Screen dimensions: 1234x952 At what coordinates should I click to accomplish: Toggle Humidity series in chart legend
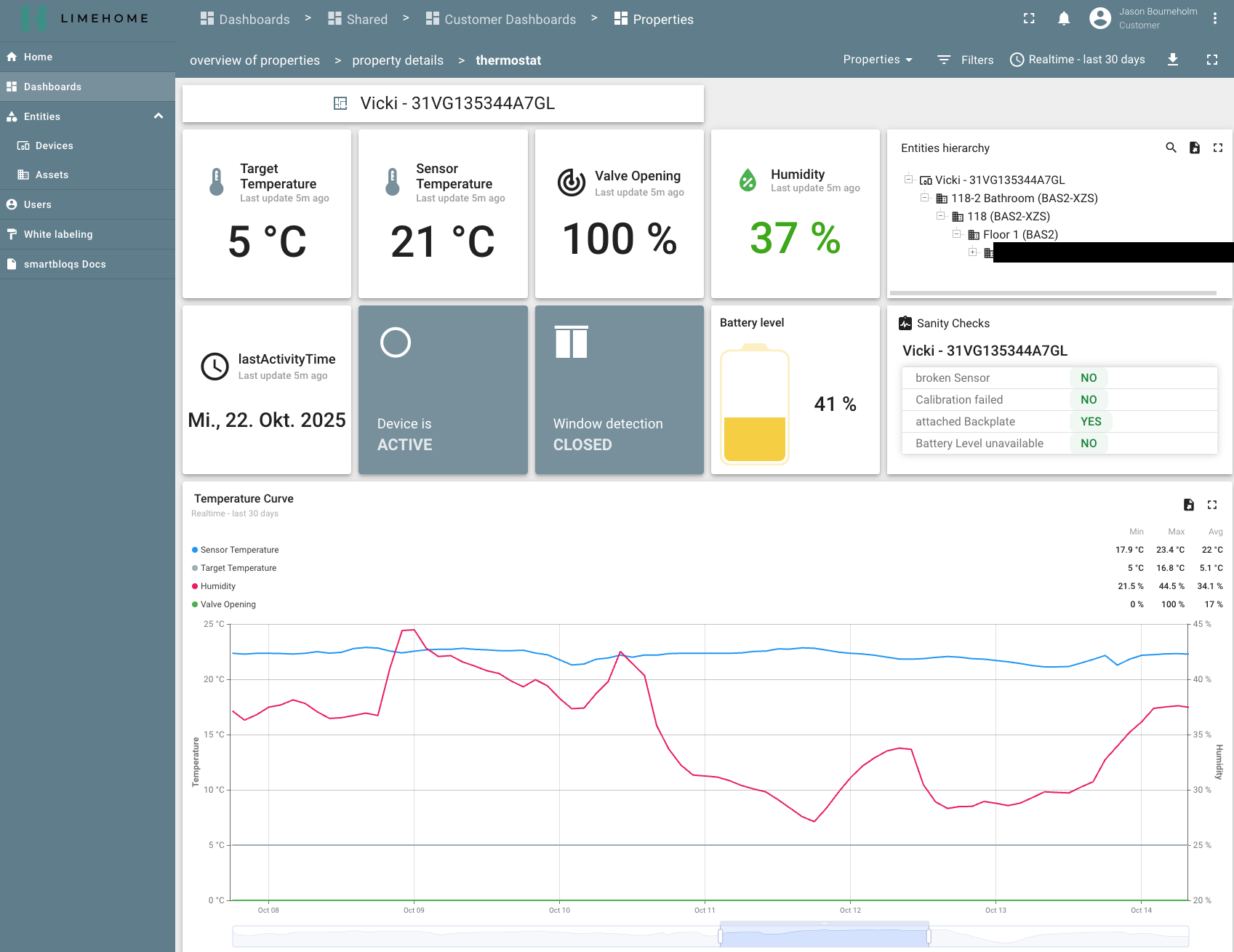pos(217,586)
